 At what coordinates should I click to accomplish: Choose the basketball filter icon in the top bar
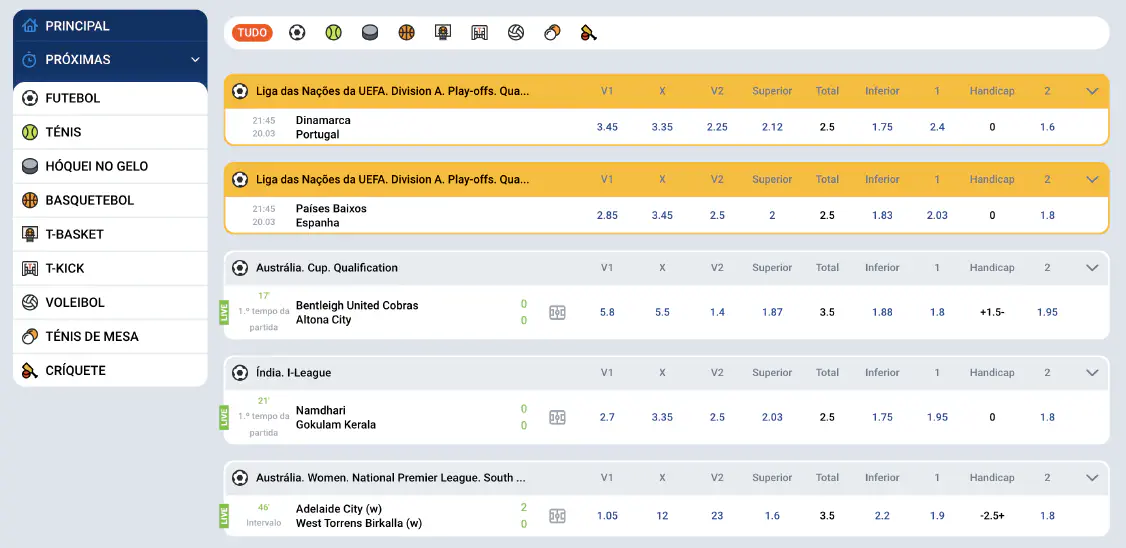[406, 33]
